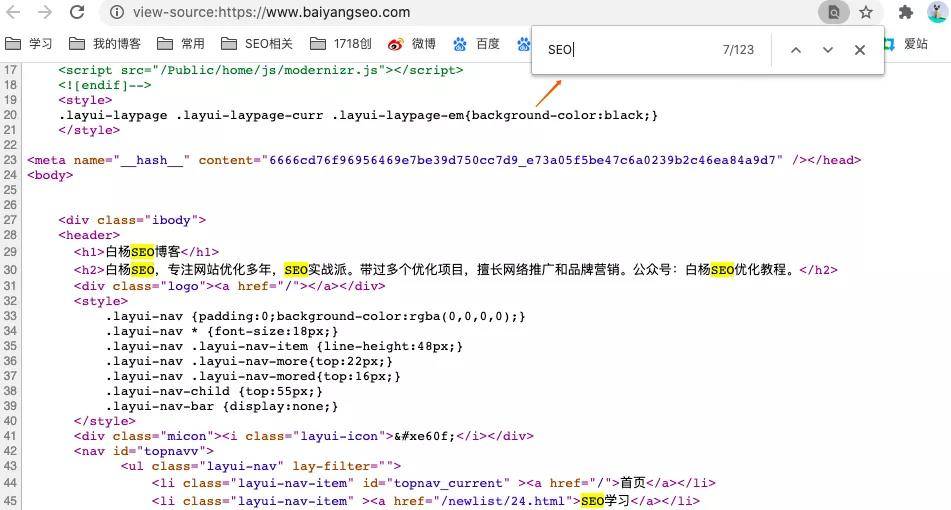951x510 pixels.
Task: Click the find bar SEO text field
Action: [x=625, y=50]
